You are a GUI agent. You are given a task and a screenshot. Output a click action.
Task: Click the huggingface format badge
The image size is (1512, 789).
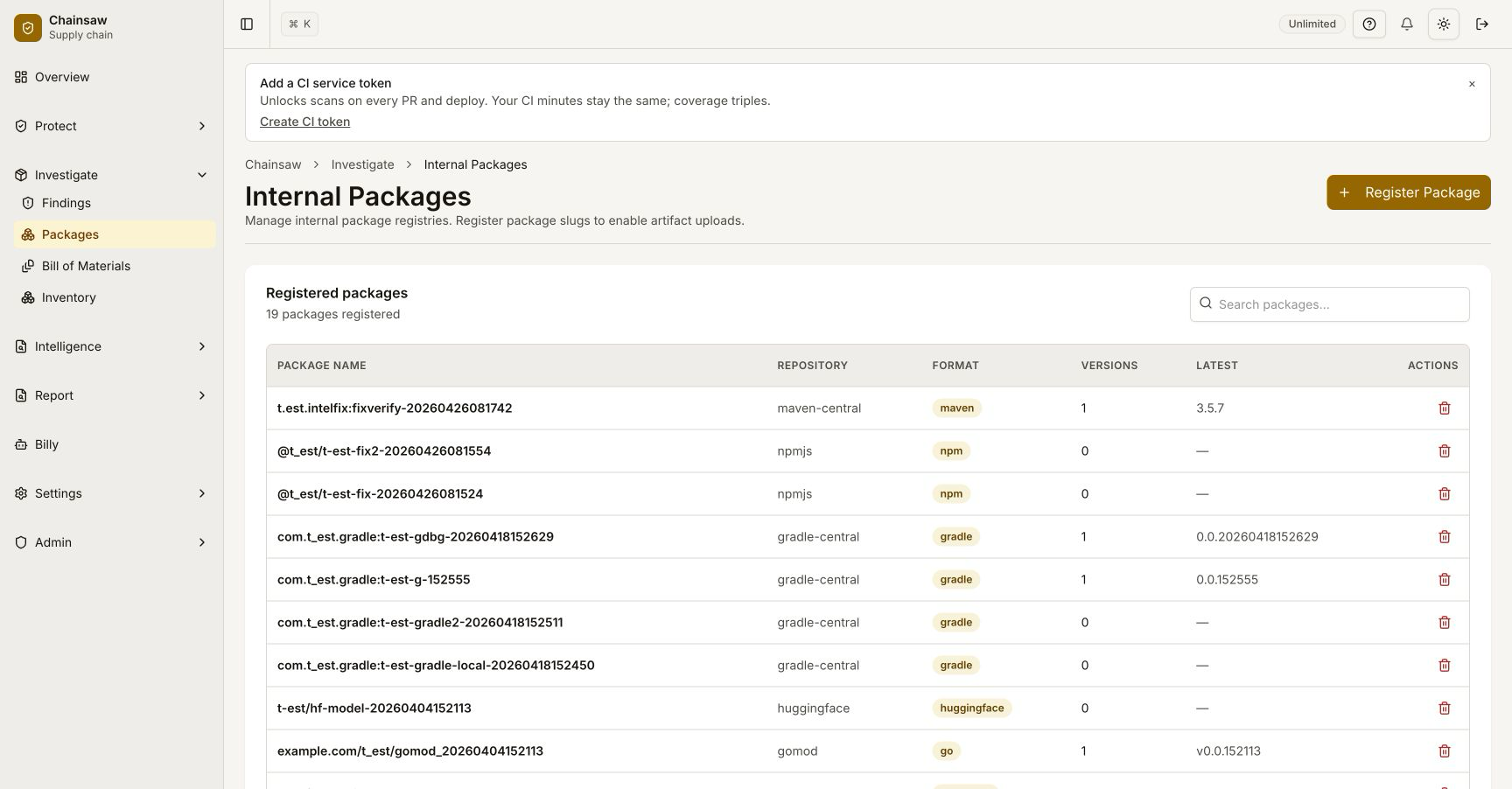[971, 709]
